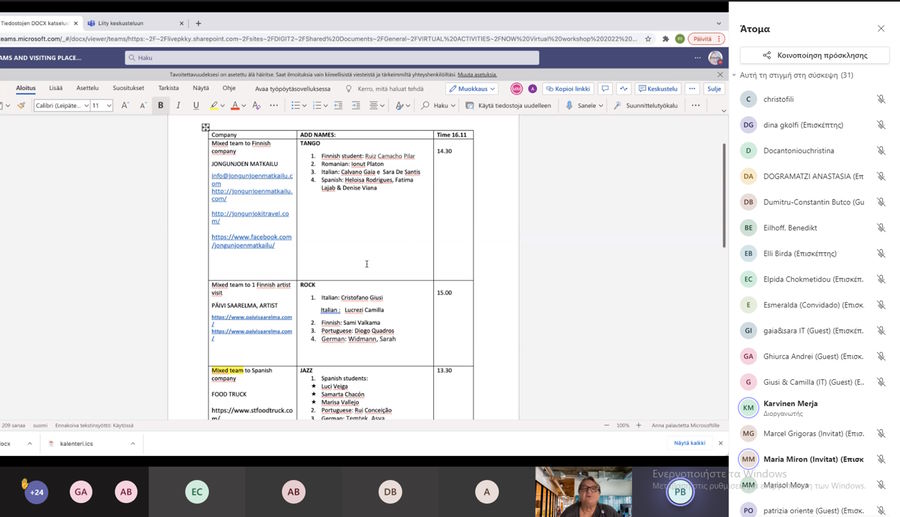Image resolution: width=900 pixels, height=517 pixels.
Task: Switch to the Asettelu ribbon tab
Action: click(x=88, y=88)
